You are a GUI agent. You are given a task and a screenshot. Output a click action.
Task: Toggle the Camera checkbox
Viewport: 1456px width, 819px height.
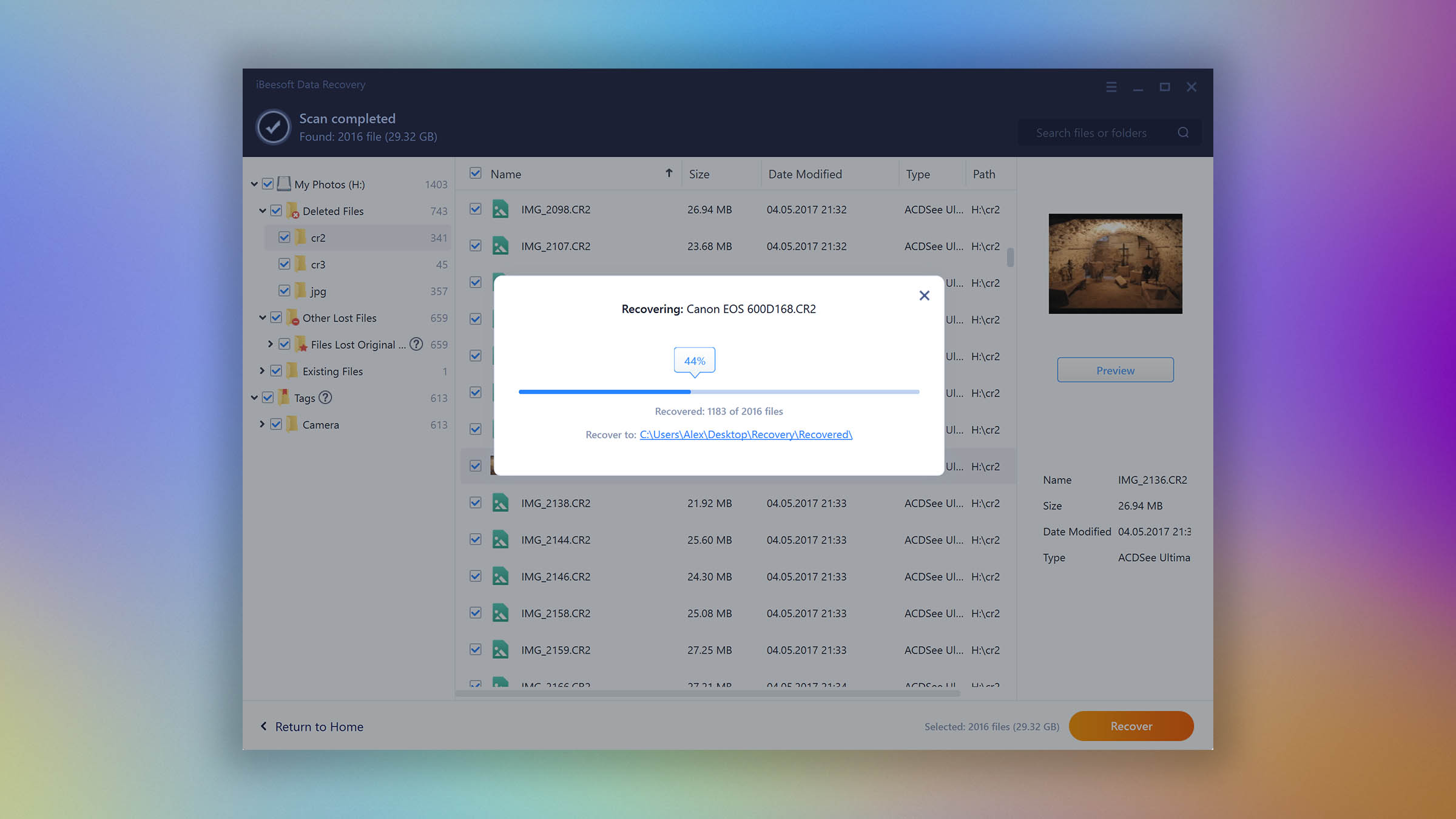click(276, 424)
